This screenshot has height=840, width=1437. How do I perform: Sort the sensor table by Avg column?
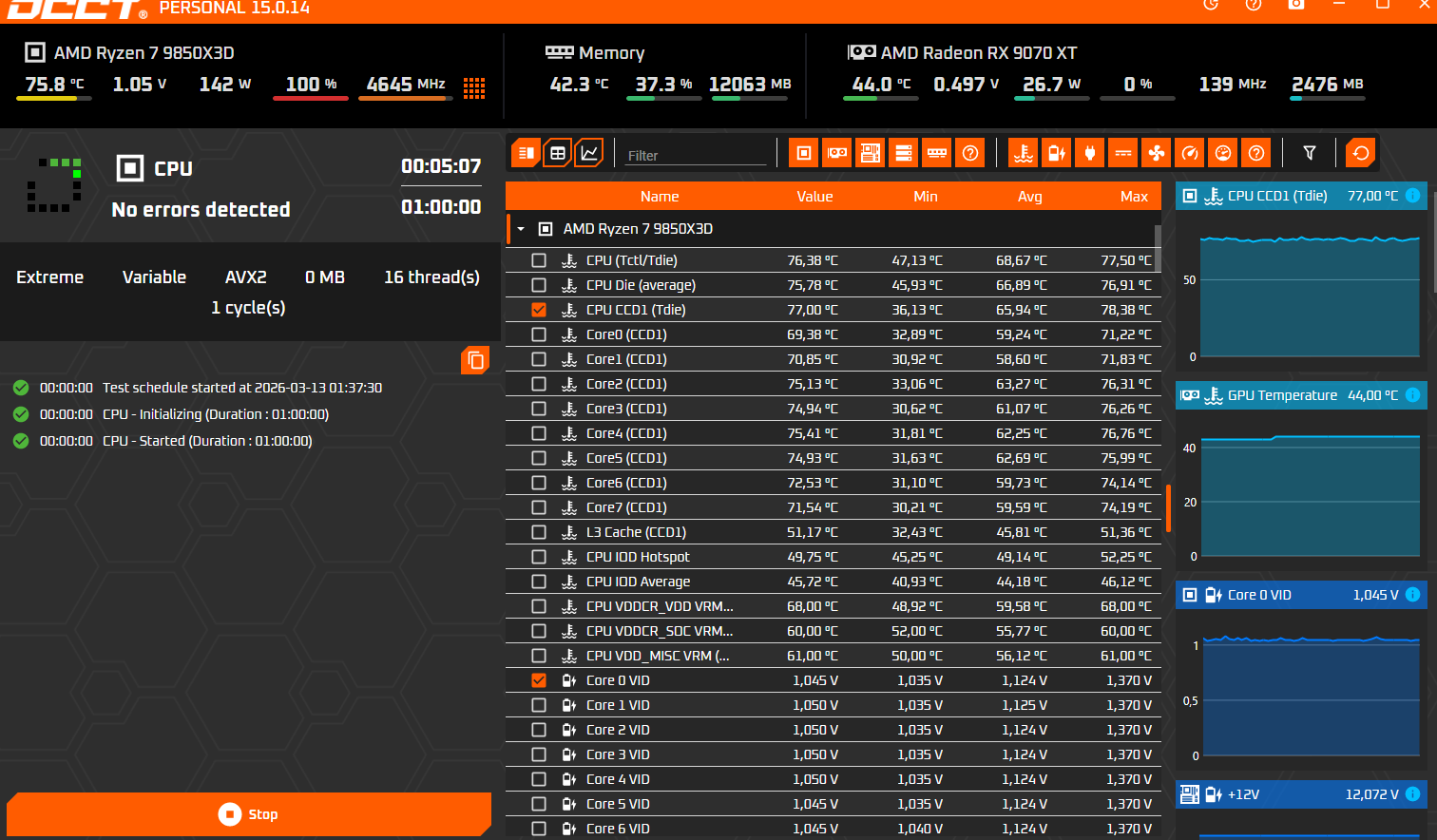tap(1030, 197)
